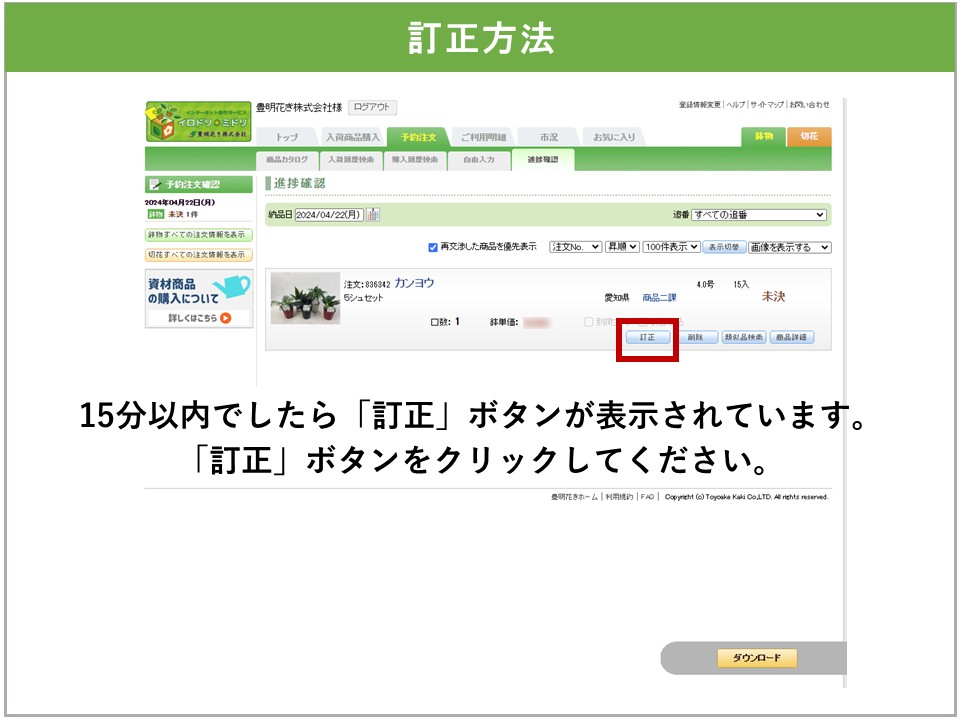
Task: Click the イロドリ・ミドリ site logo
Action: (x=198, y=121)
